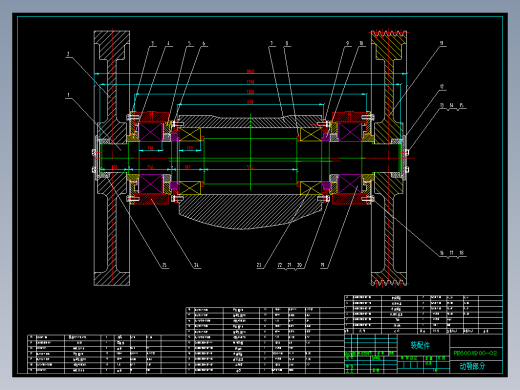The width and height of the screenshot is (520, 390).
Task: Select part balloon number 9
Action: tap(348, 43)
